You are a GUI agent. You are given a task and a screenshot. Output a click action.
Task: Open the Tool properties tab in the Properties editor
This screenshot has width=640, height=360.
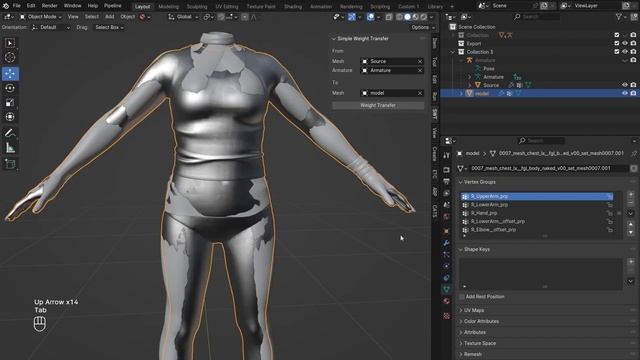coord(446,156)
